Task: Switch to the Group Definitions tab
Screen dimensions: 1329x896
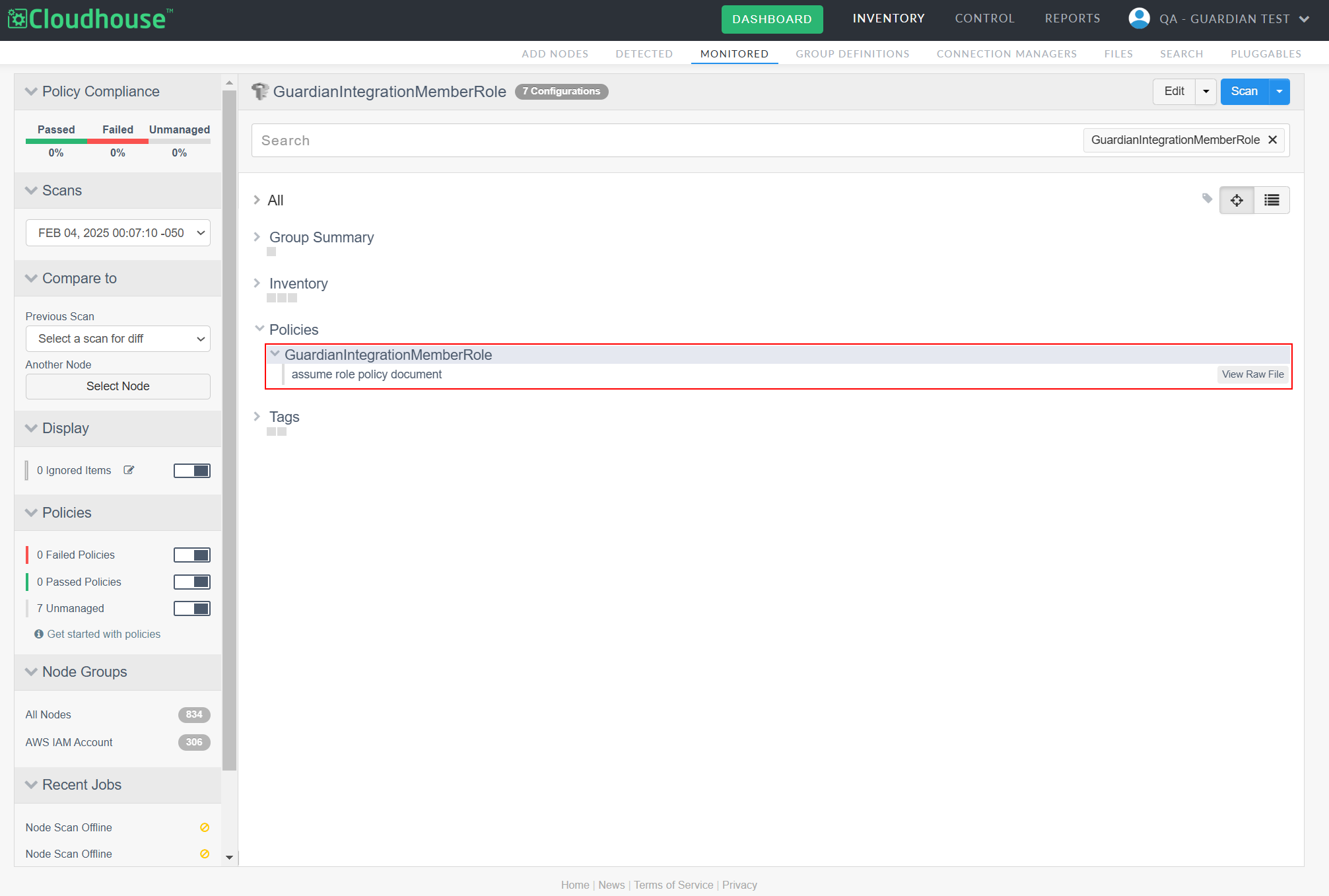Action: tap(852, 53)
